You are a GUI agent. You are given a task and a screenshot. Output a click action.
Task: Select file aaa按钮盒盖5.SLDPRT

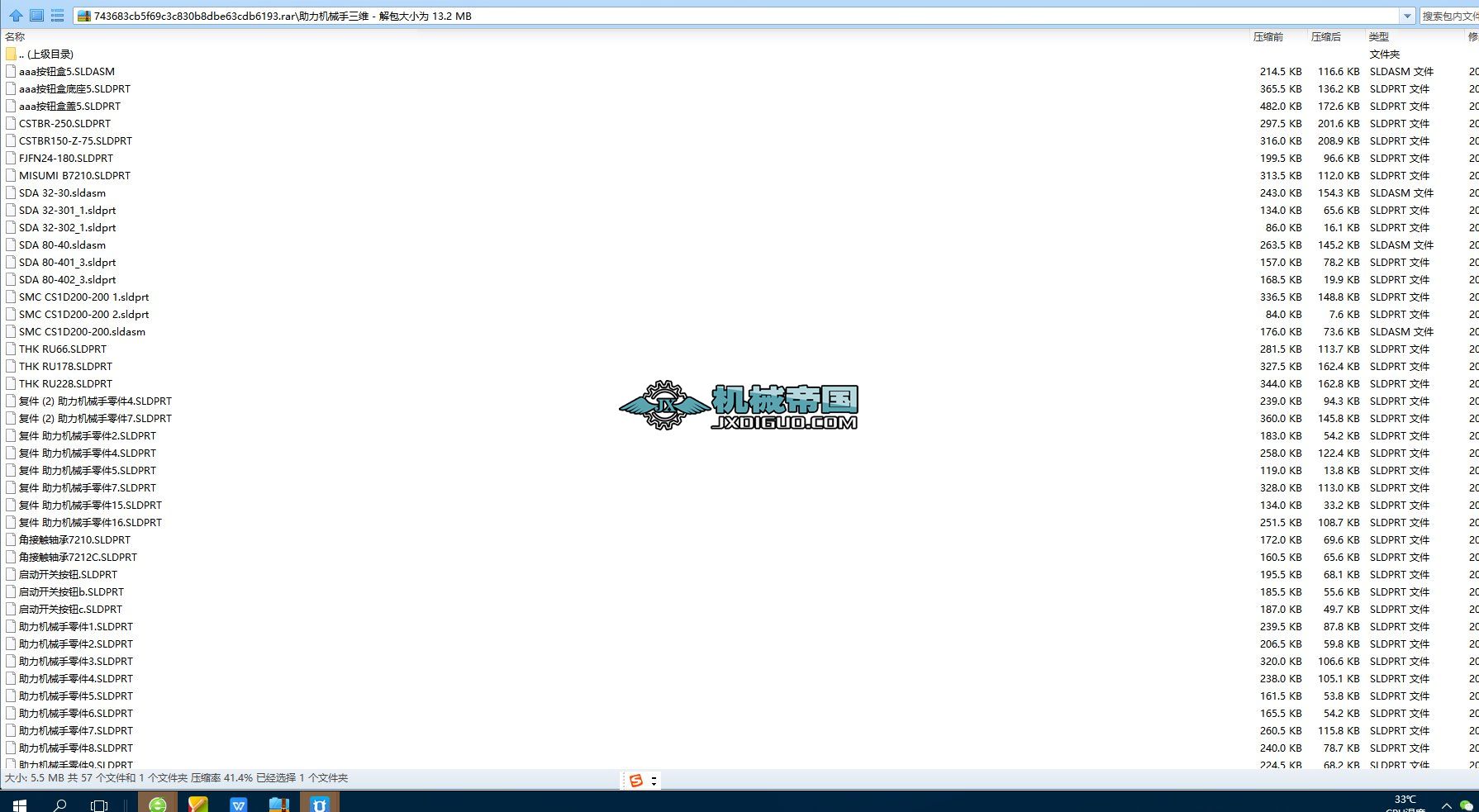pos(69,106)
